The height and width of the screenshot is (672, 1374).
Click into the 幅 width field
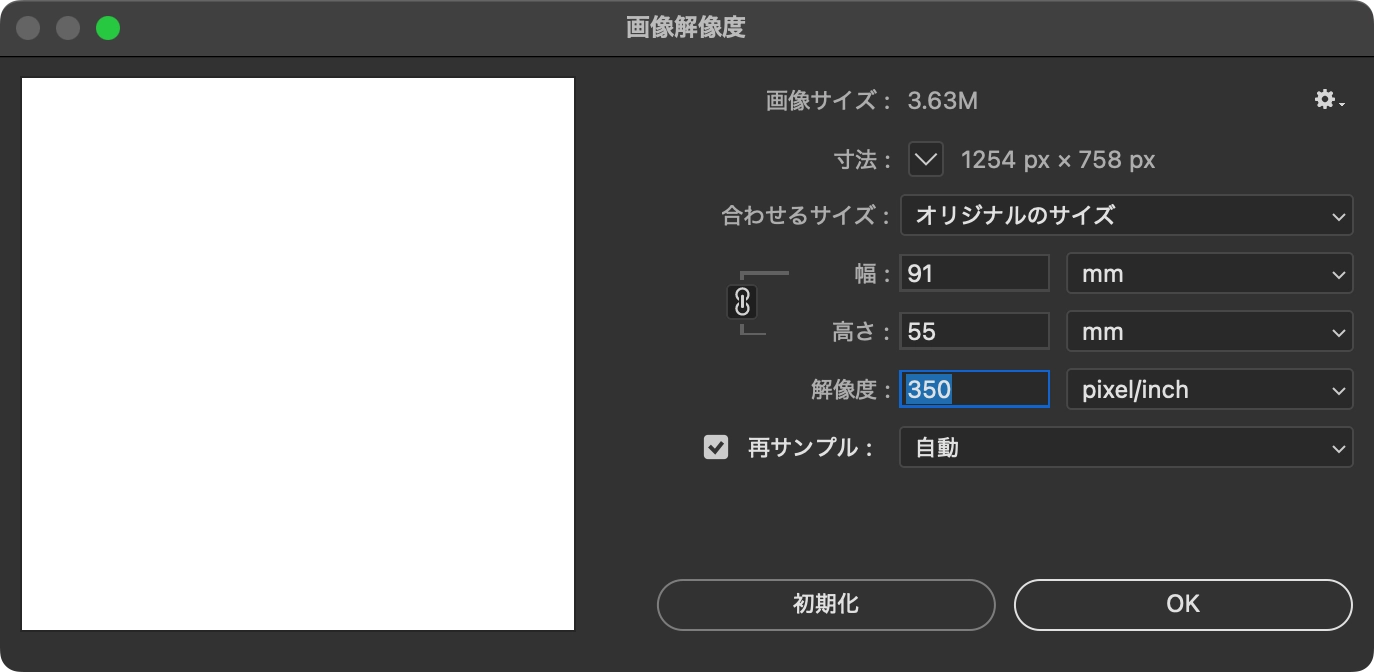pyautogui.click(x=974, y=274)
